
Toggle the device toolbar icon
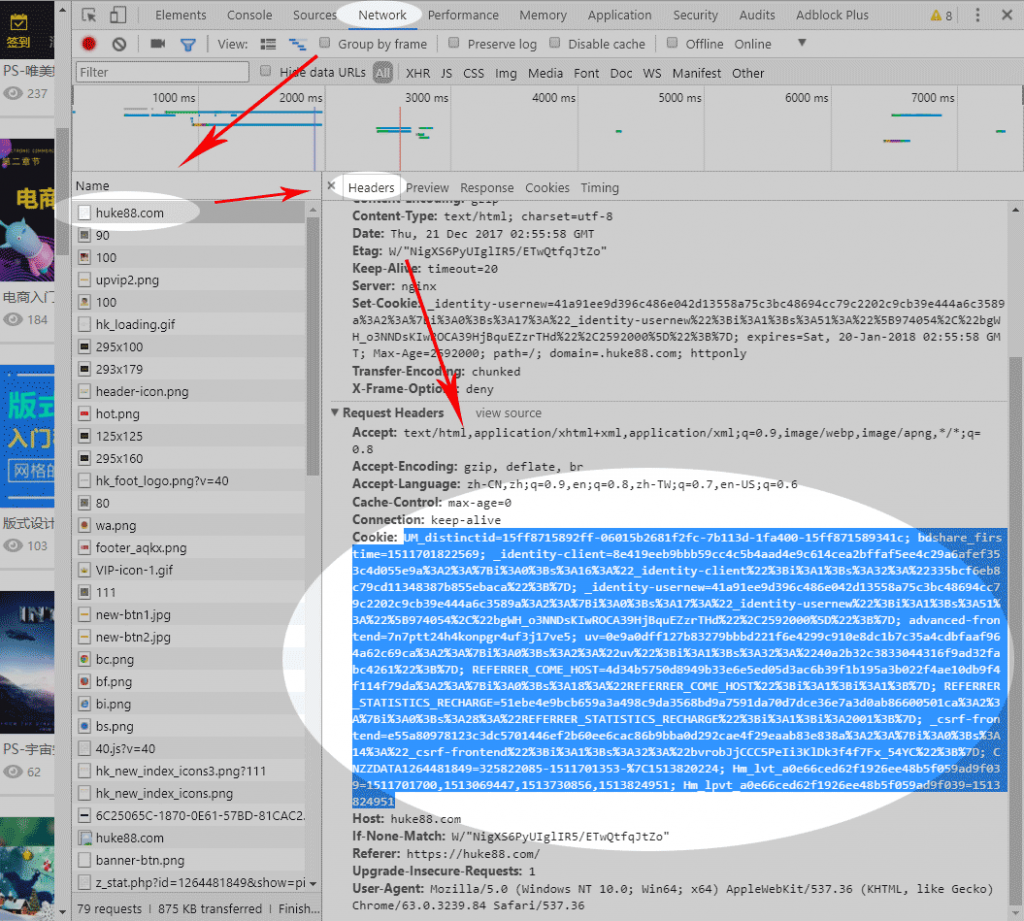[x=118, y=15]
